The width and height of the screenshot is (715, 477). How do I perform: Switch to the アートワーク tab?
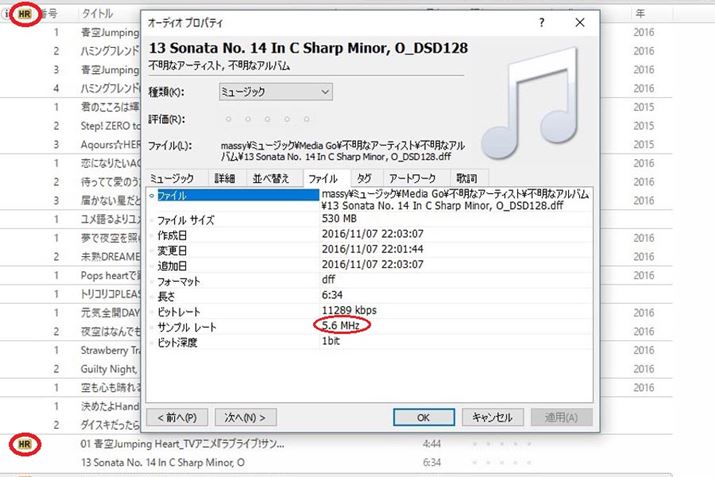coord(413,178)
